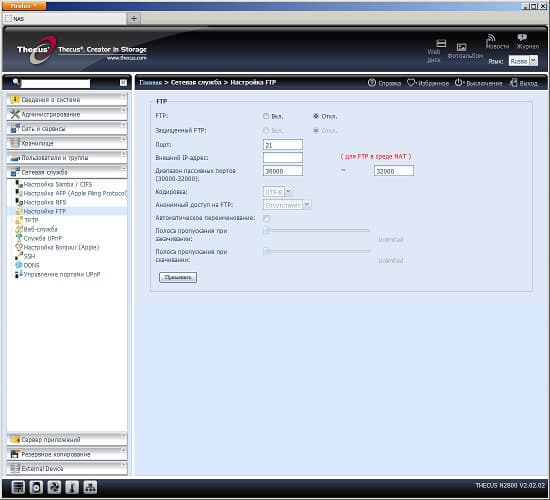Open fan status icon in bottom bar
The width and height of the screenshot is (550, 500).
(x=54, y=487)
